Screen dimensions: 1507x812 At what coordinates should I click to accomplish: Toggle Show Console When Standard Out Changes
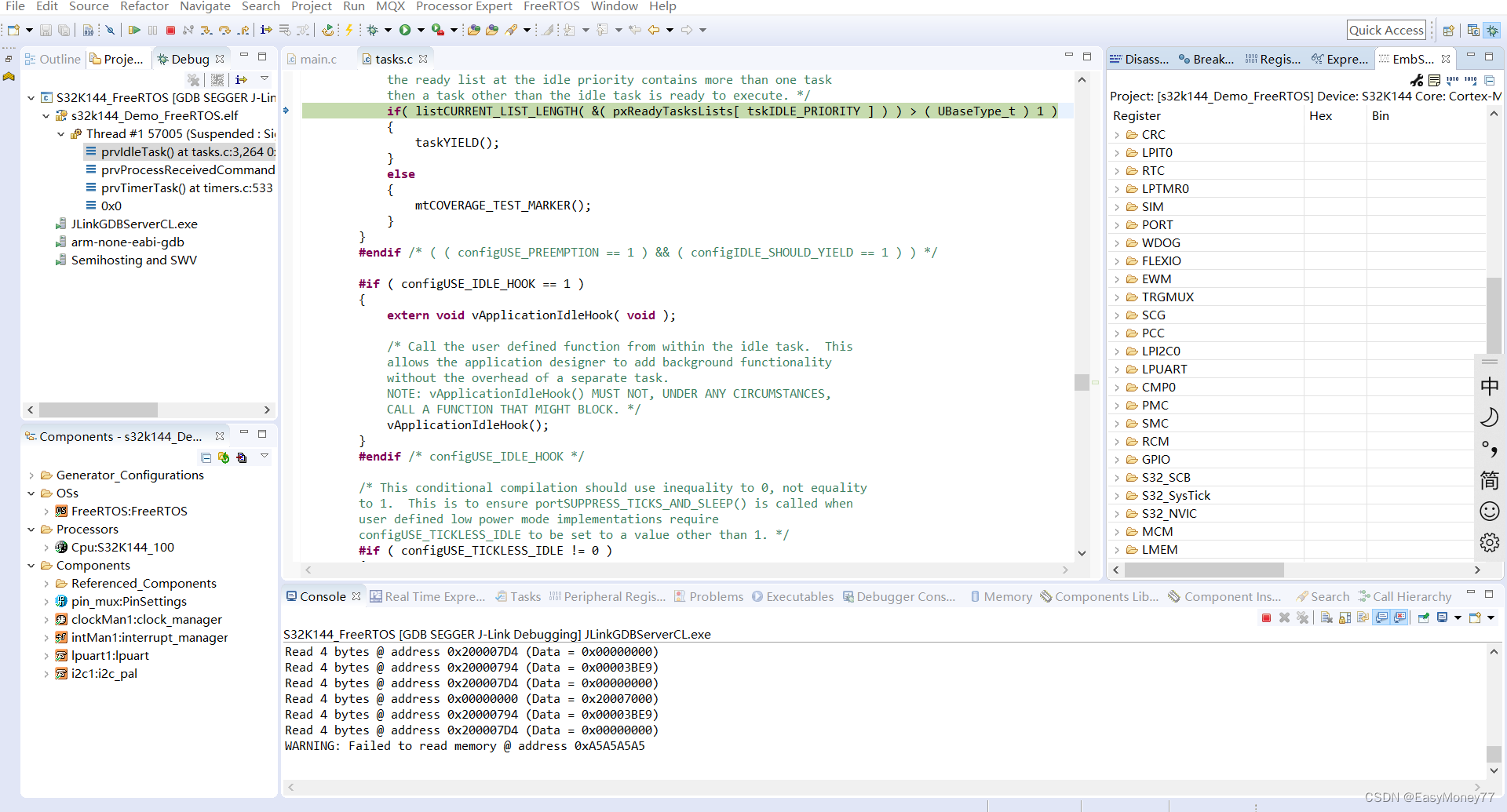1382,617
